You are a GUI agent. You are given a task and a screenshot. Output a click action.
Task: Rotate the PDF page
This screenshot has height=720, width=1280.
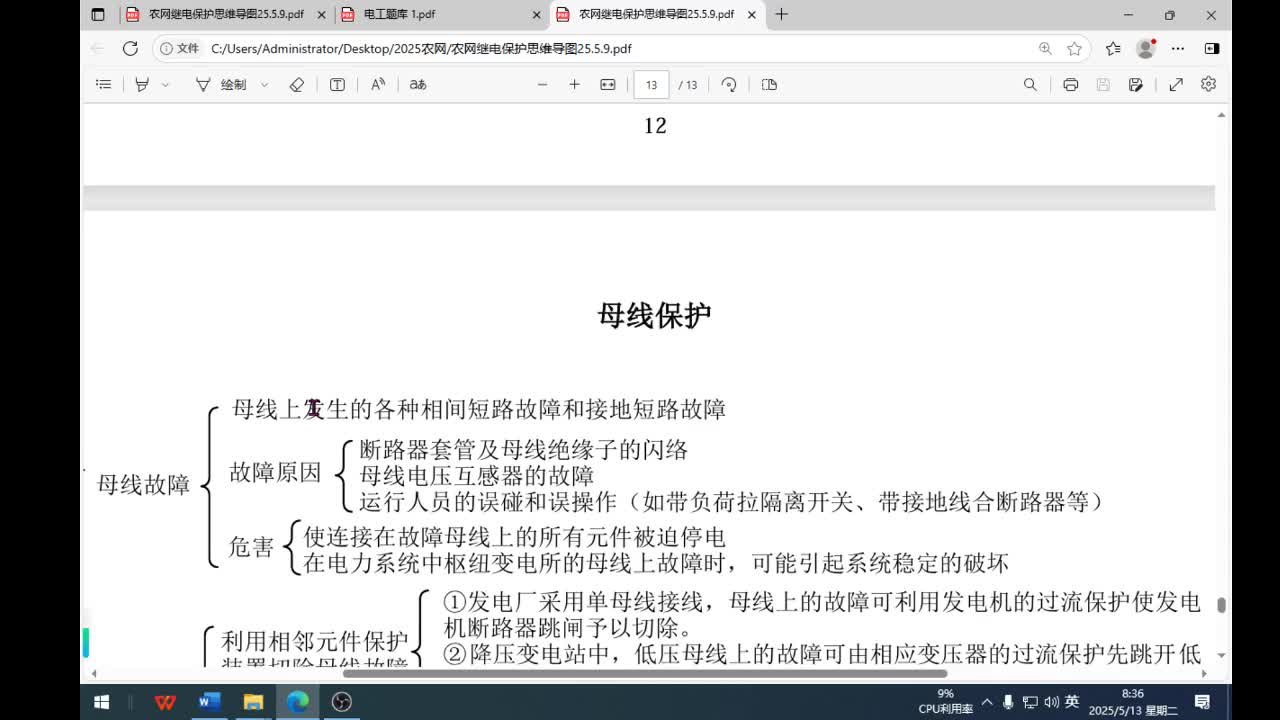[729, 85]
